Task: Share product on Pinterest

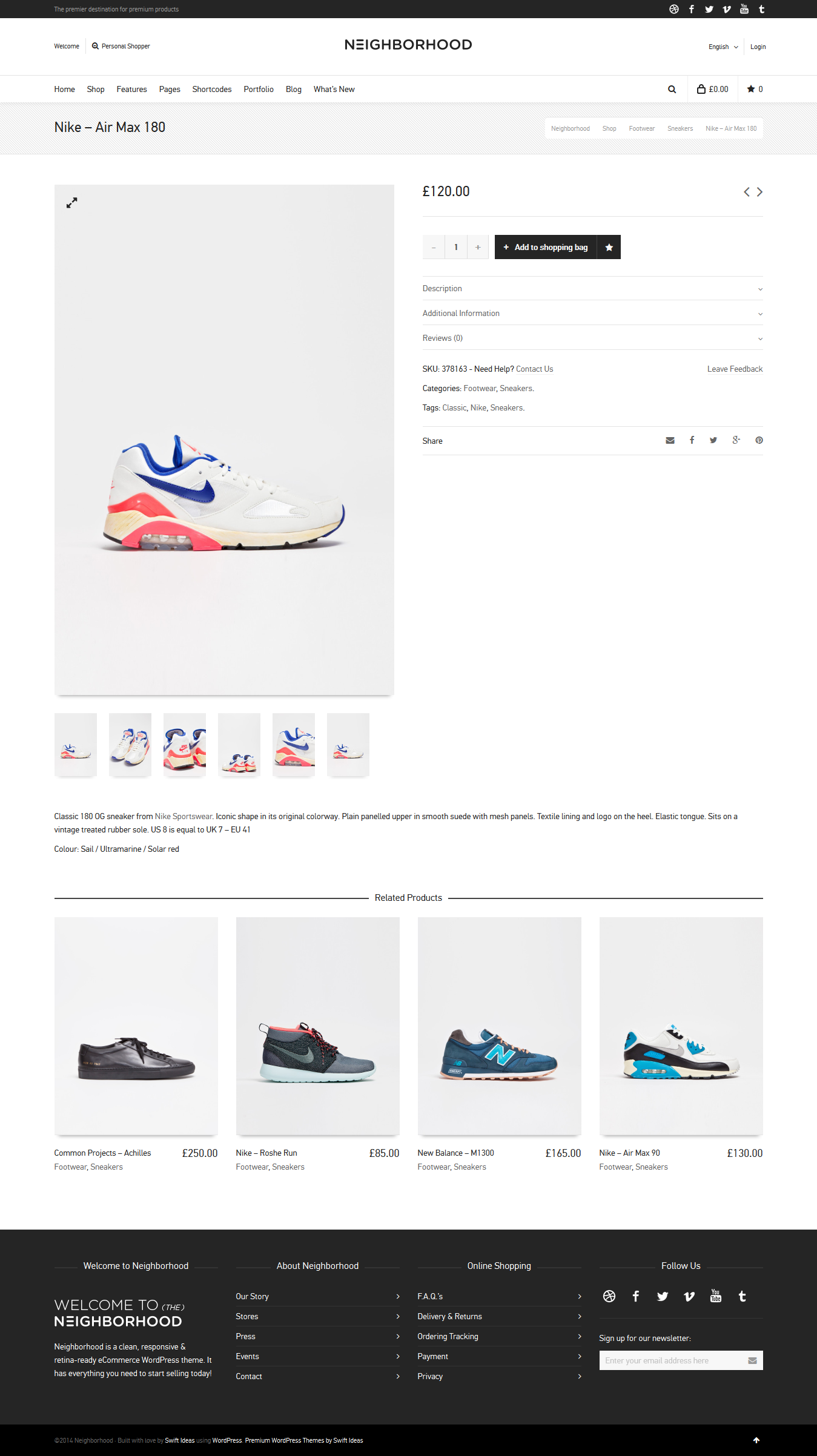Action: click(x=759, y=440)
